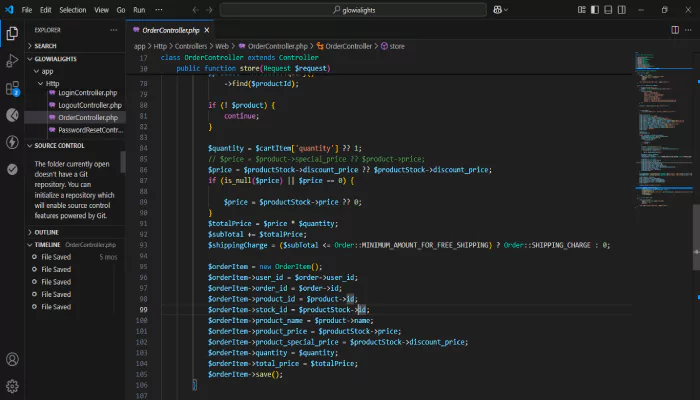Click the OrderController class breadcrumb
The image size is (700, 400).
[344, 46]
